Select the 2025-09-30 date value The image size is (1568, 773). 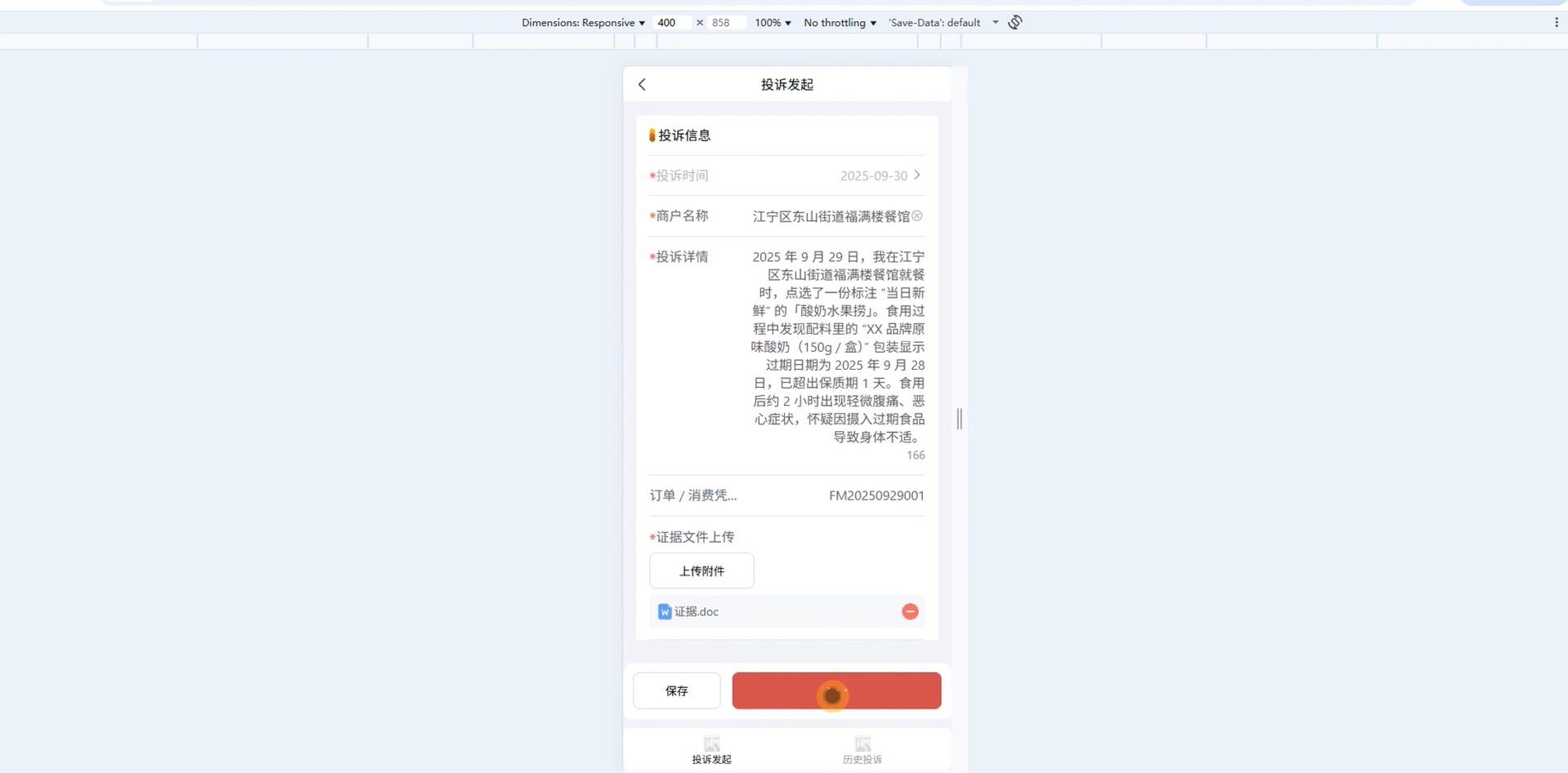(x=874, y=175)
